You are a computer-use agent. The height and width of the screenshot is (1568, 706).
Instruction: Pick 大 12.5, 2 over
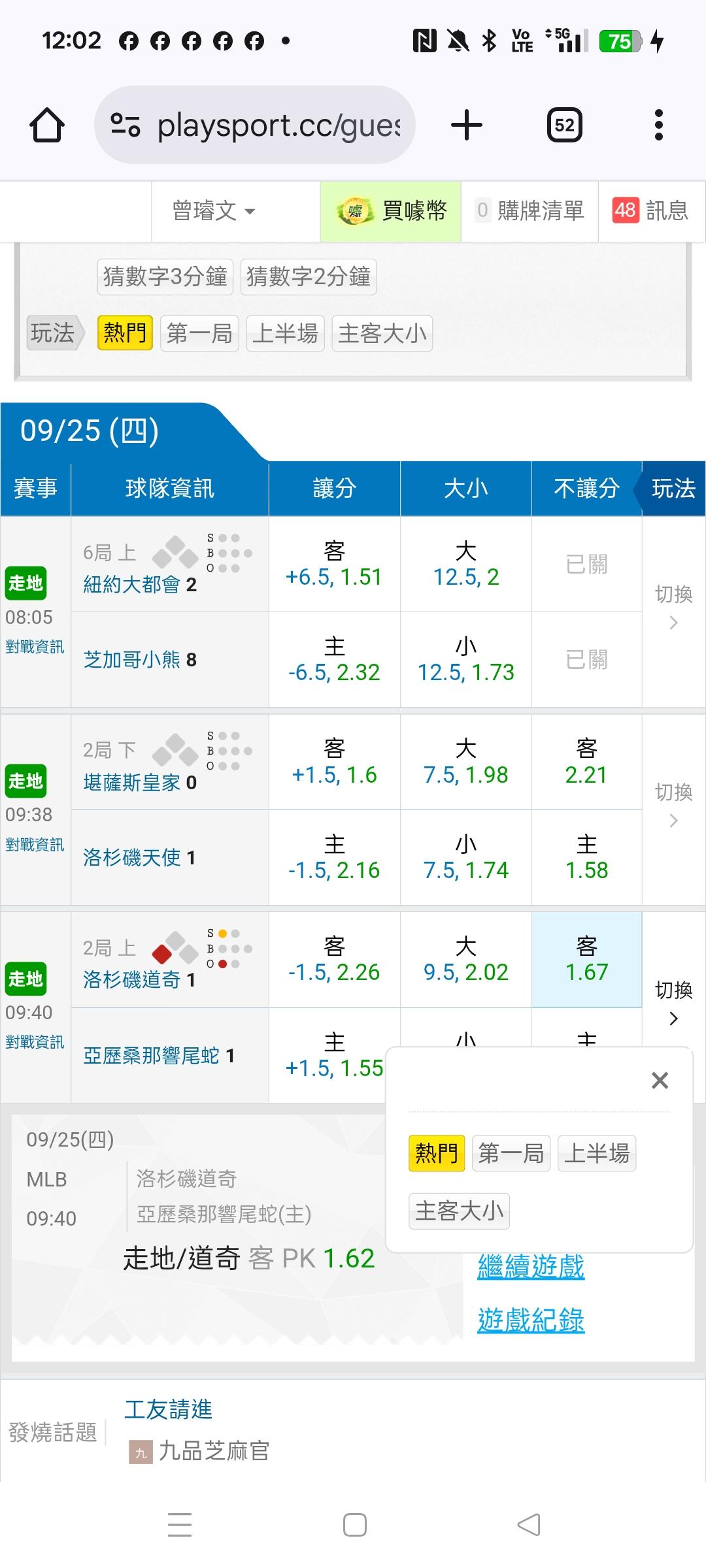tap(466, 564)
